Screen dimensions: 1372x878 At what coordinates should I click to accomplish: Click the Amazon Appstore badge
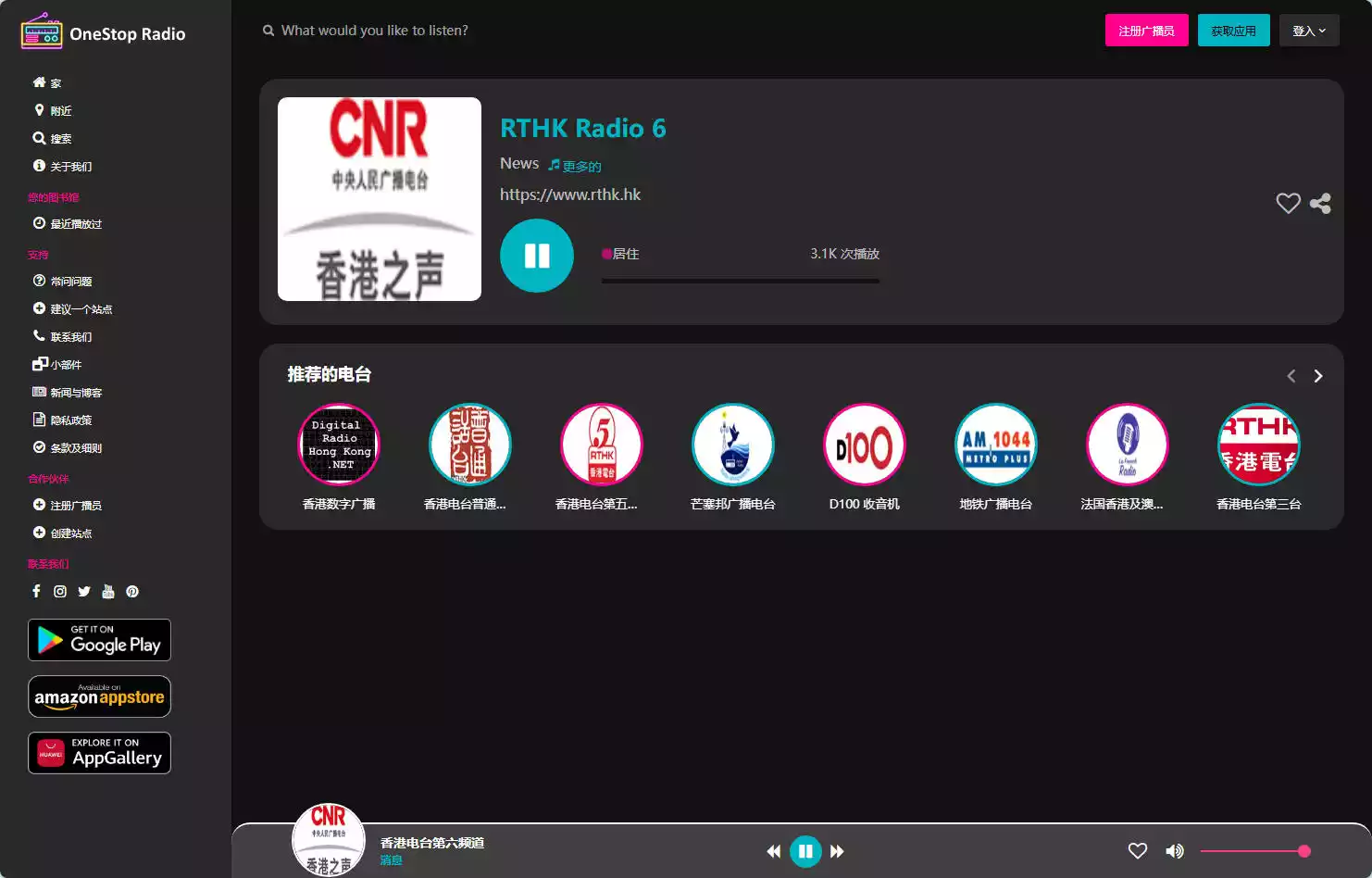pos(99,696)
